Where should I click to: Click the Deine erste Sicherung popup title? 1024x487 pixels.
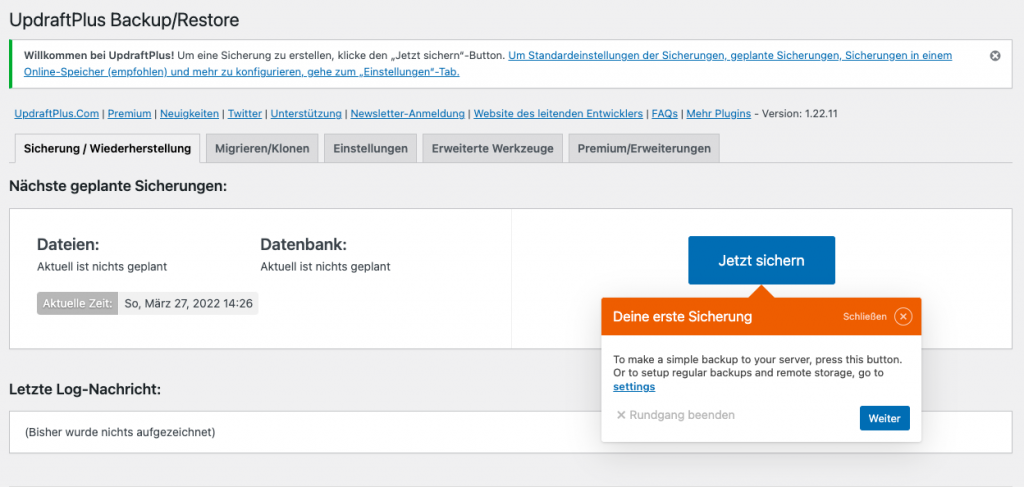pos(682,317)
